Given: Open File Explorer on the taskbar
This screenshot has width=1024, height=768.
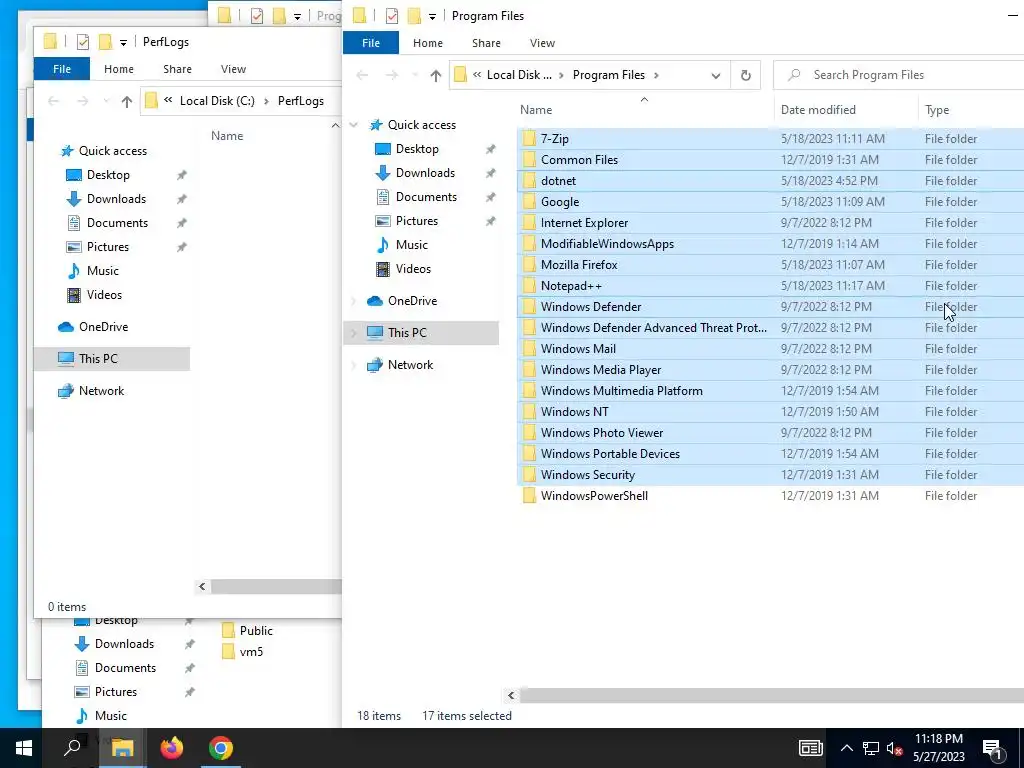Looking at the screenshot, I should click(x=122, y=748).
